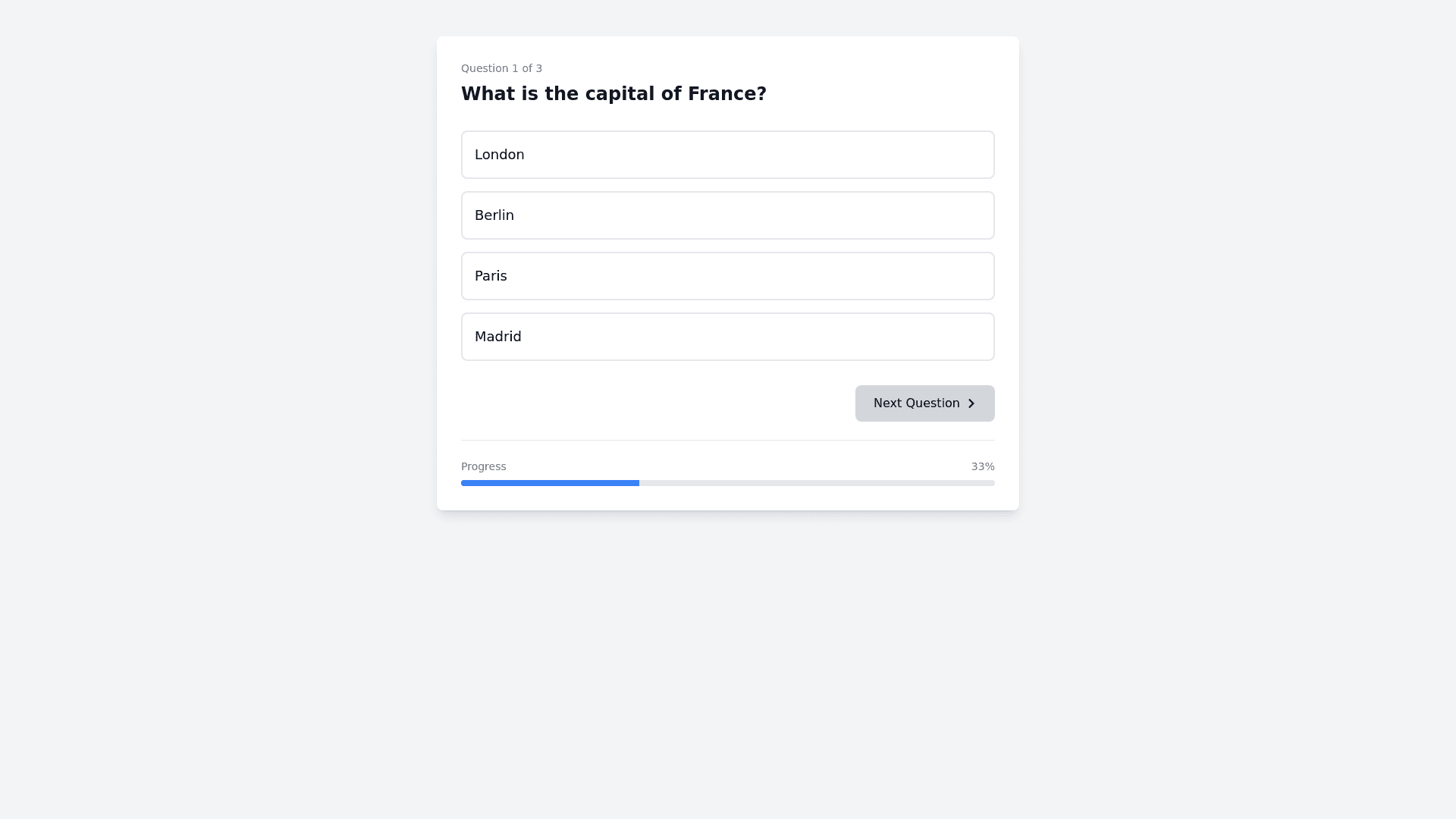
Task: Click the 'What is the capital of France?' heading
Action: tap(613, 94)
